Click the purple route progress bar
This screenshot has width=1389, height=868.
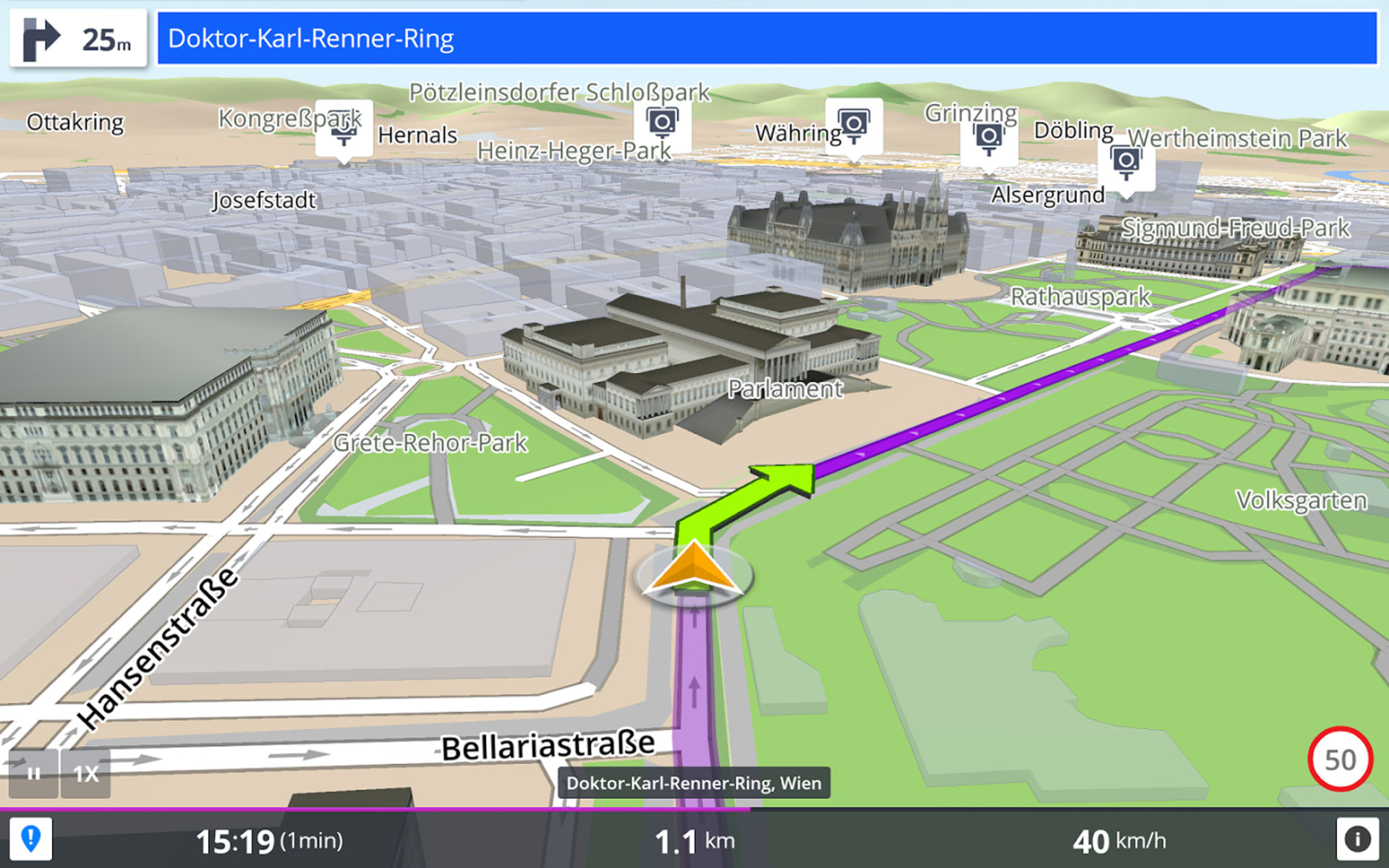tap(375, 809)
